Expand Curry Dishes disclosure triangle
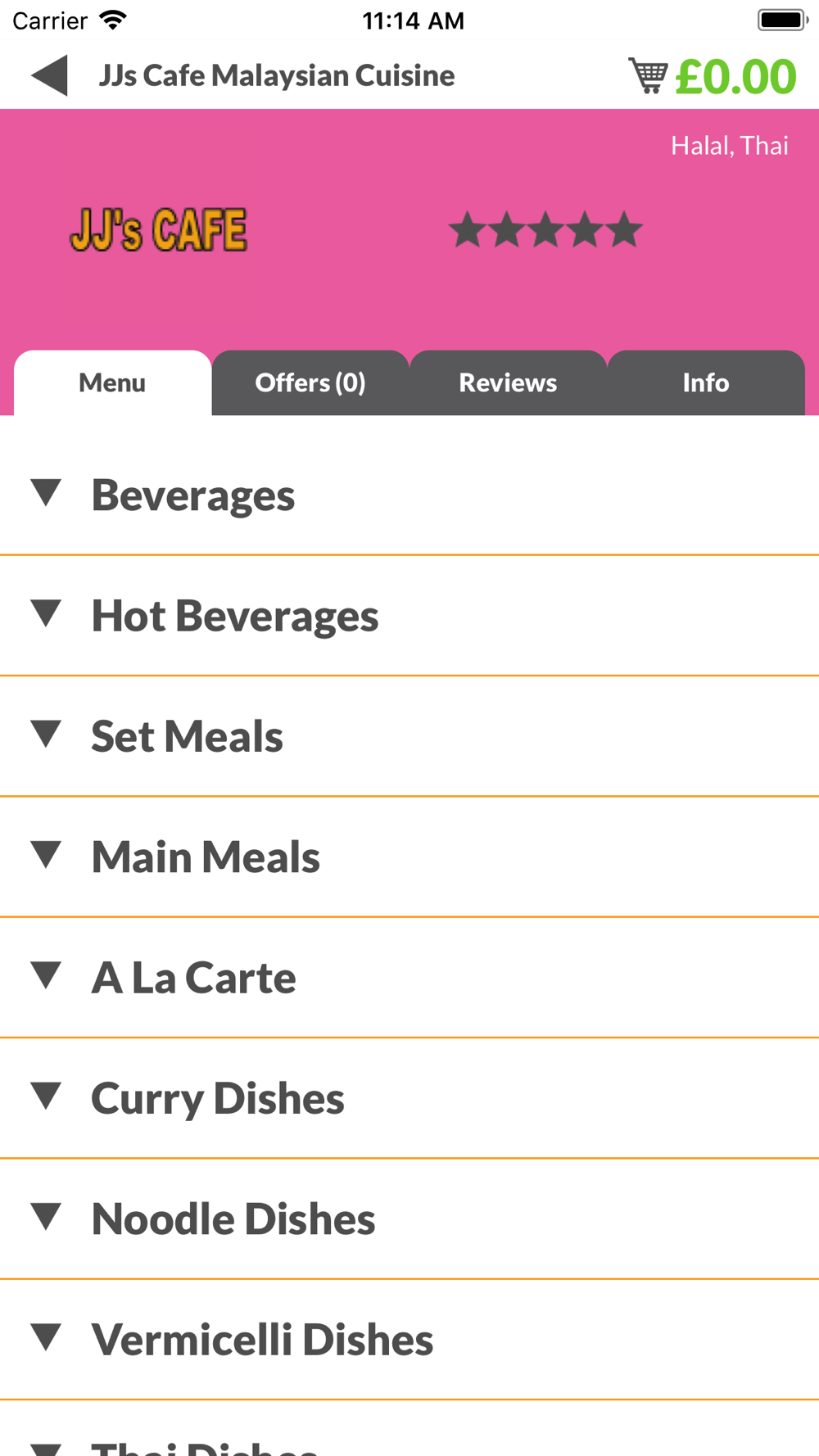The width and height of the screenshot is (819, 1456). 46,1096
